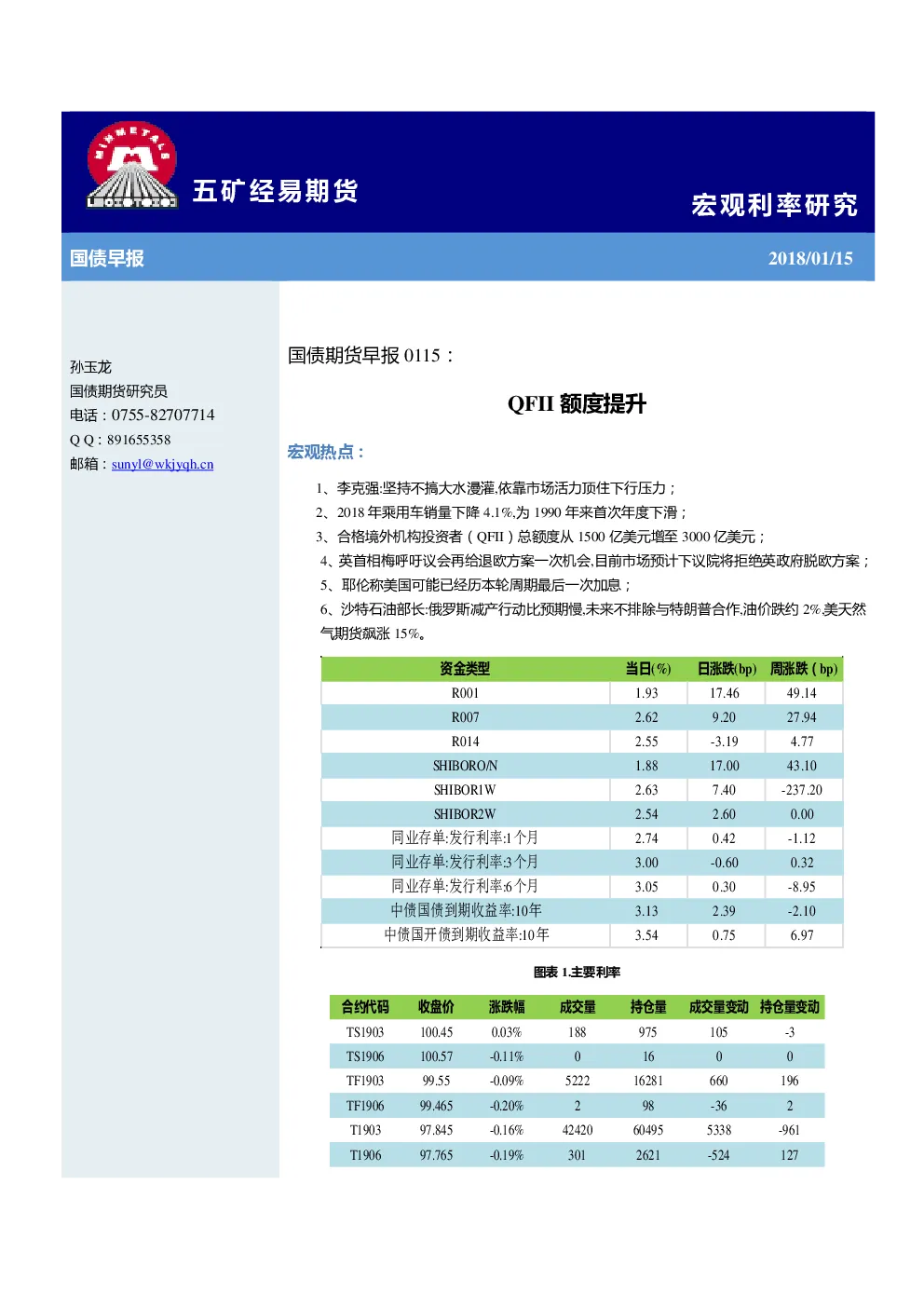924x1307 pixels.
Task: Click the SHIBOR2W row label
Action: [465, 814]
